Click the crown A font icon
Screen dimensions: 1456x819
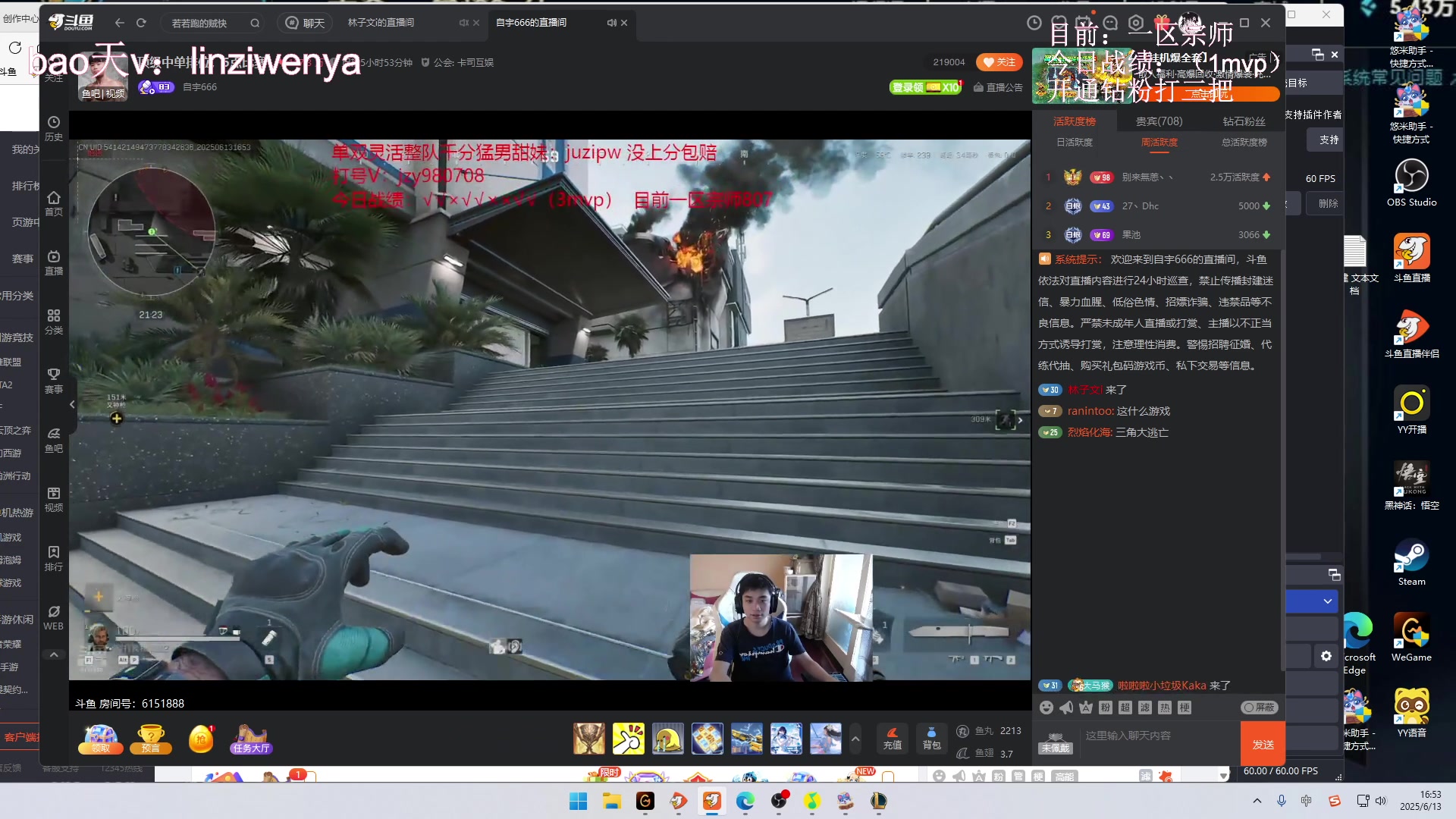pos(1086,708)
